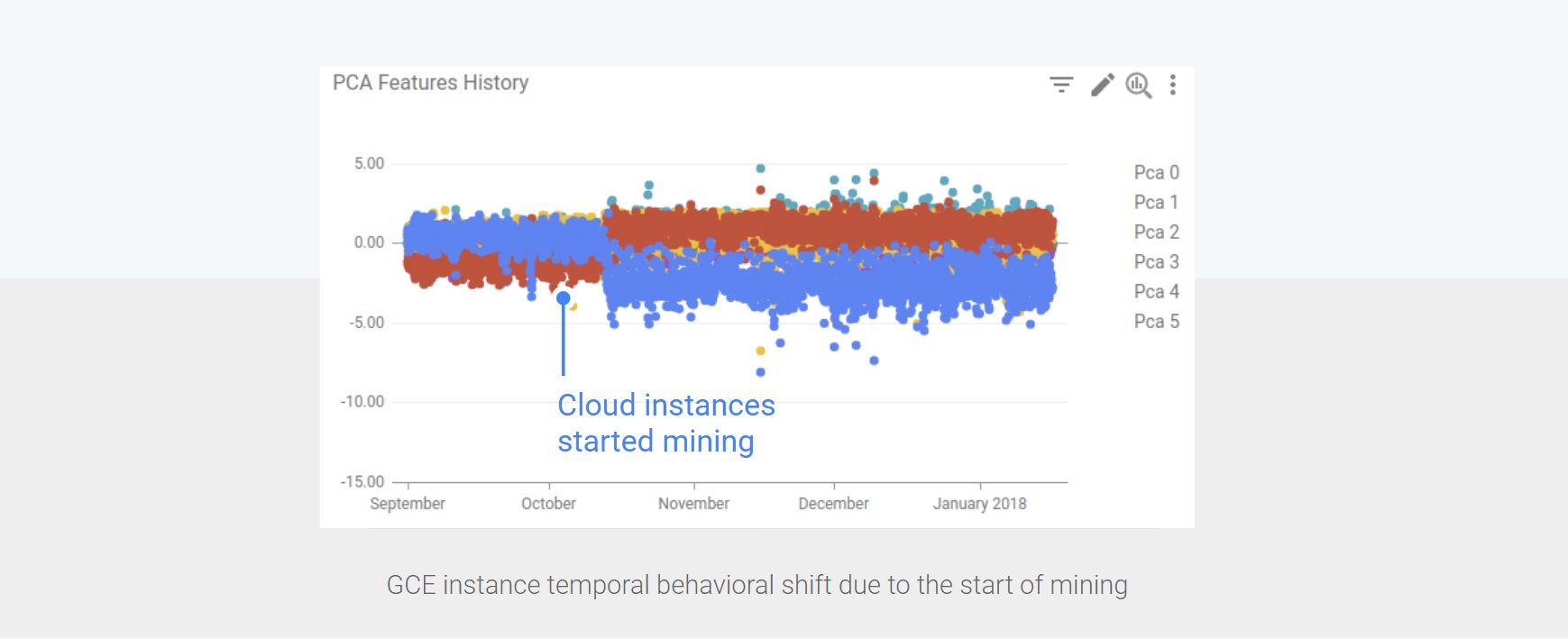
Task: Click the January 2018 axis label
Action: (980, 504)
